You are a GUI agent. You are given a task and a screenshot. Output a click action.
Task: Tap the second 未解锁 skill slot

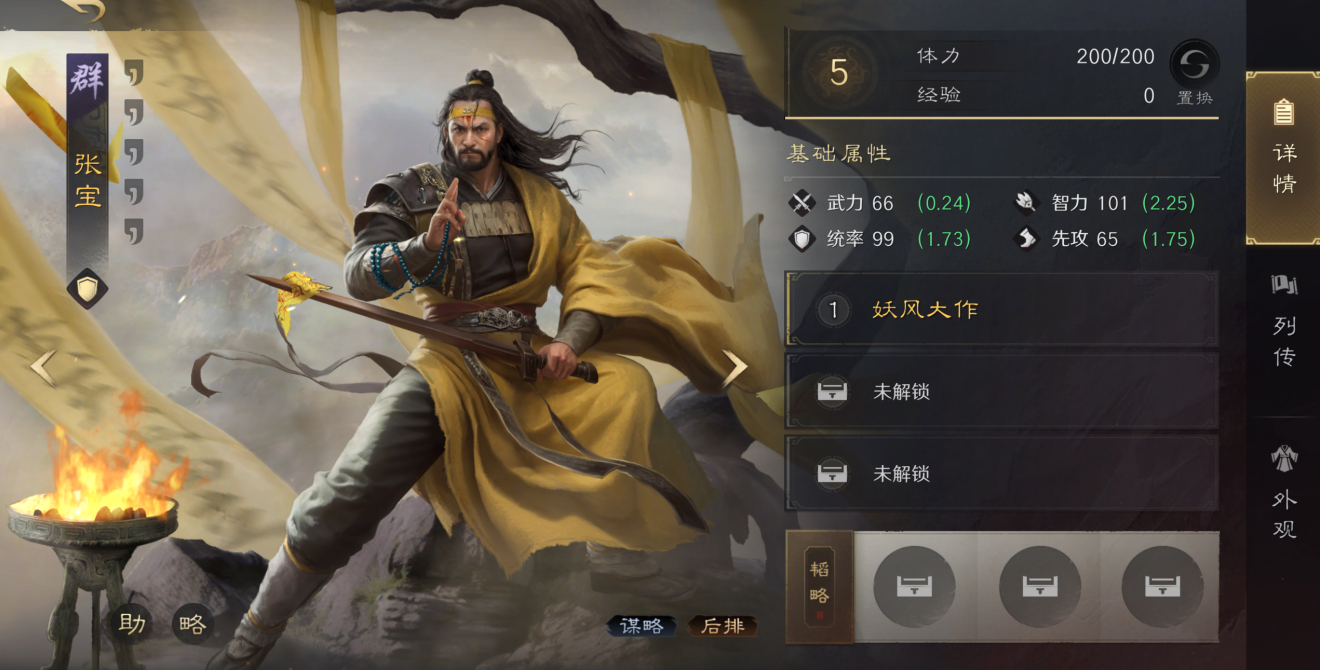pyautogui.click(x=1003, y=473)
